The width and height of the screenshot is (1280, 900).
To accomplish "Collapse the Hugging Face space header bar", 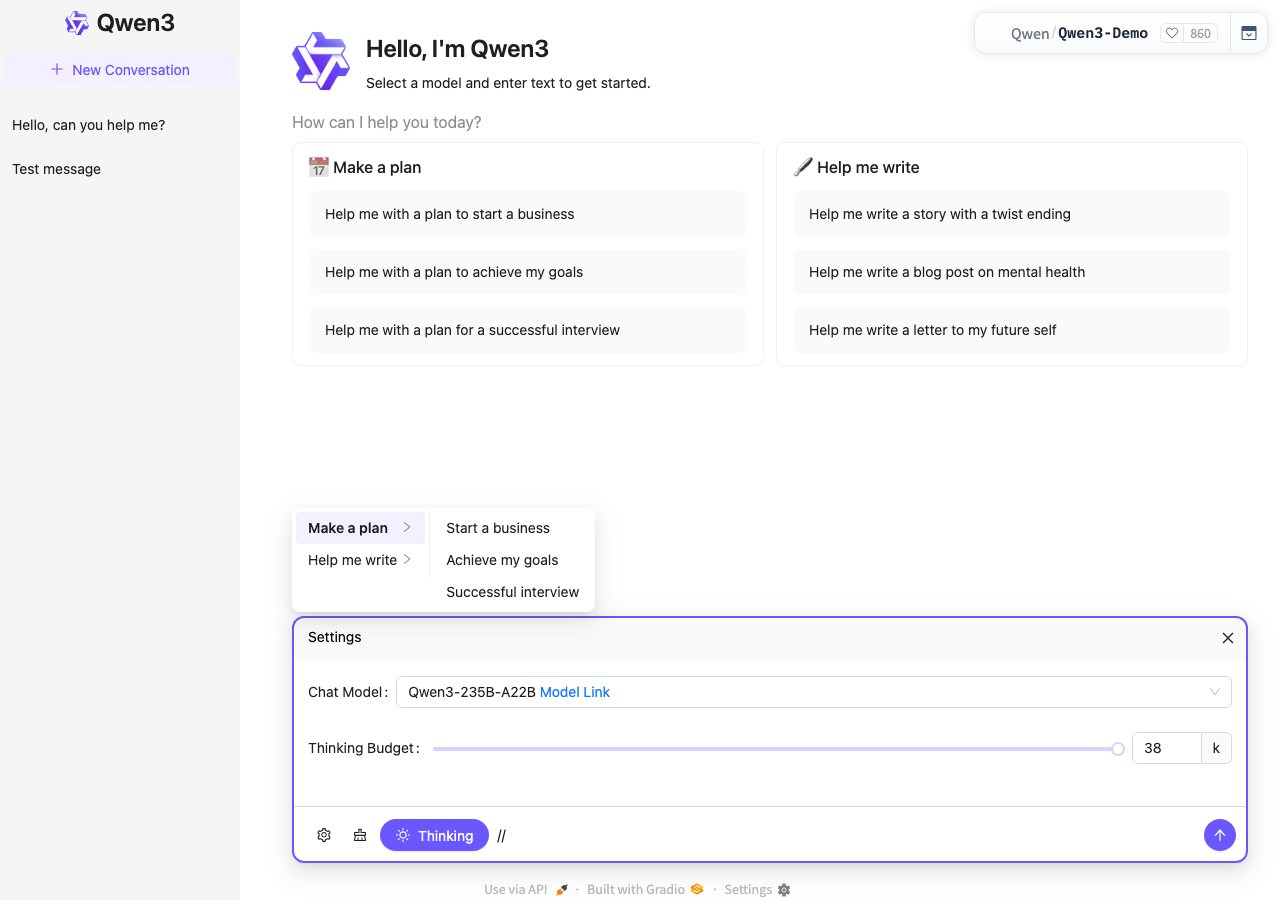I will pyautogui.click(x=1249, y=33).
